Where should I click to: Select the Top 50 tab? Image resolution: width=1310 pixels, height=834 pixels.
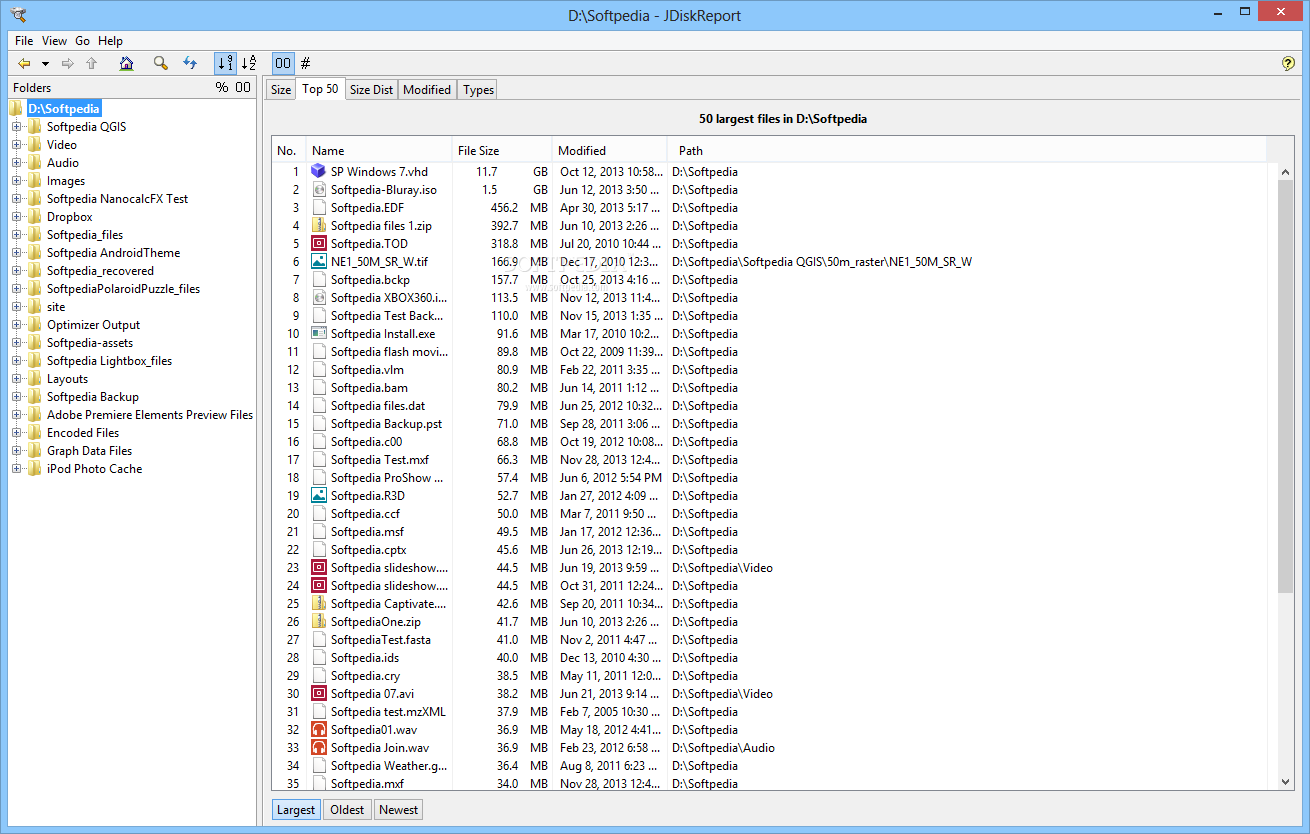point(320,89)
